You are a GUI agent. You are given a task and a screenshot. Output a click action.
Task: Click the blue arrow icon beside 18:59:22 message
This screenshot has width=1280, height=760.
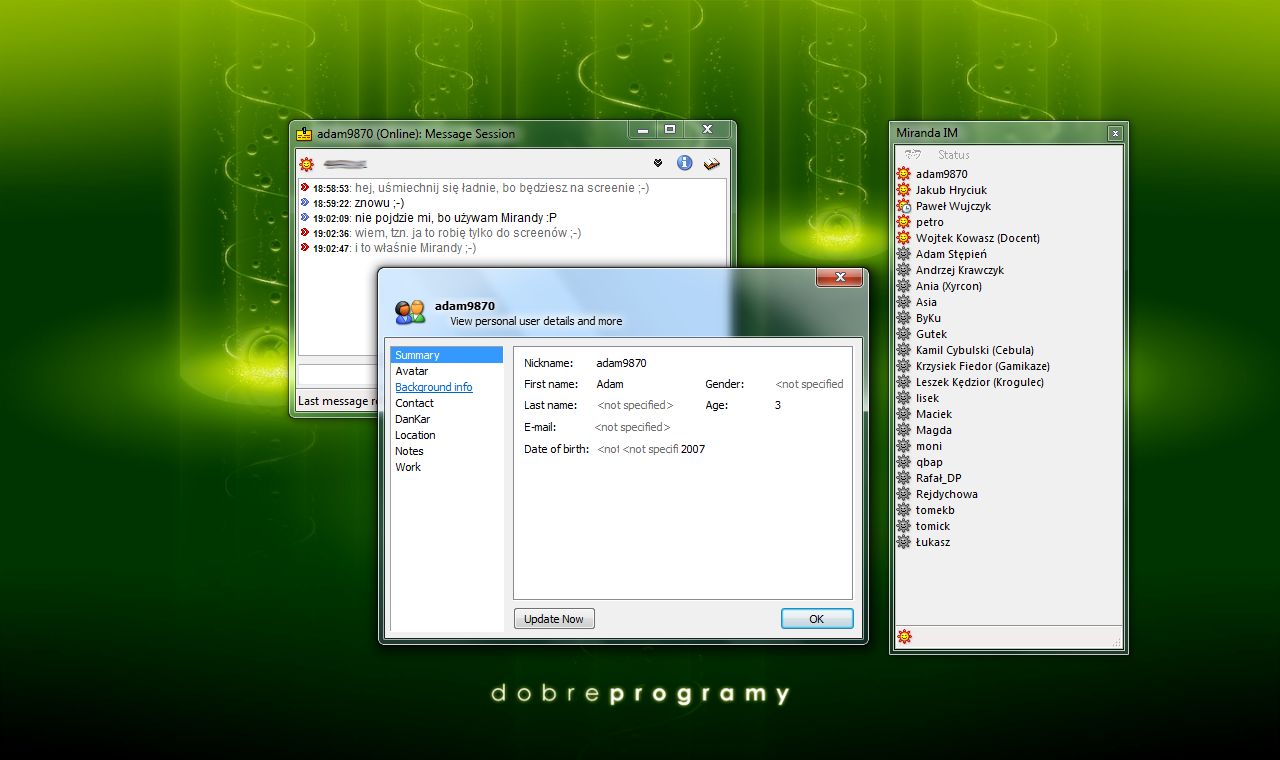[x=304, y=202]
